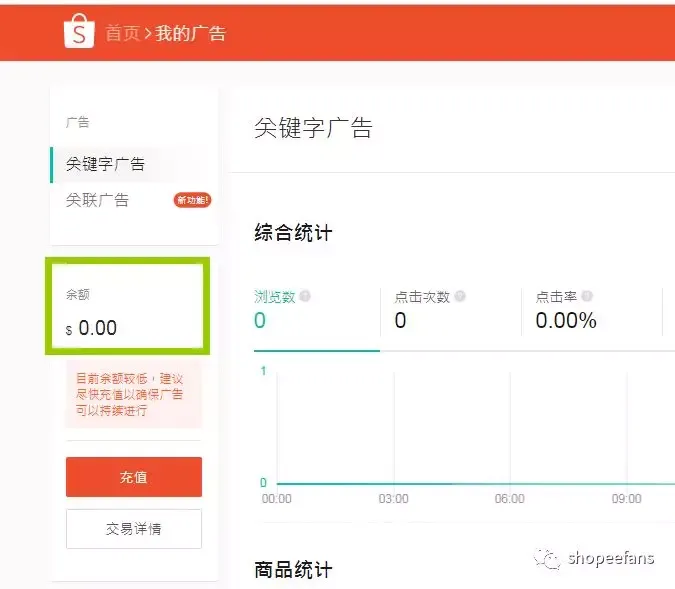Click help icon next to 浏览数
This screenshot has width=675, height=589.
(305, 296)
